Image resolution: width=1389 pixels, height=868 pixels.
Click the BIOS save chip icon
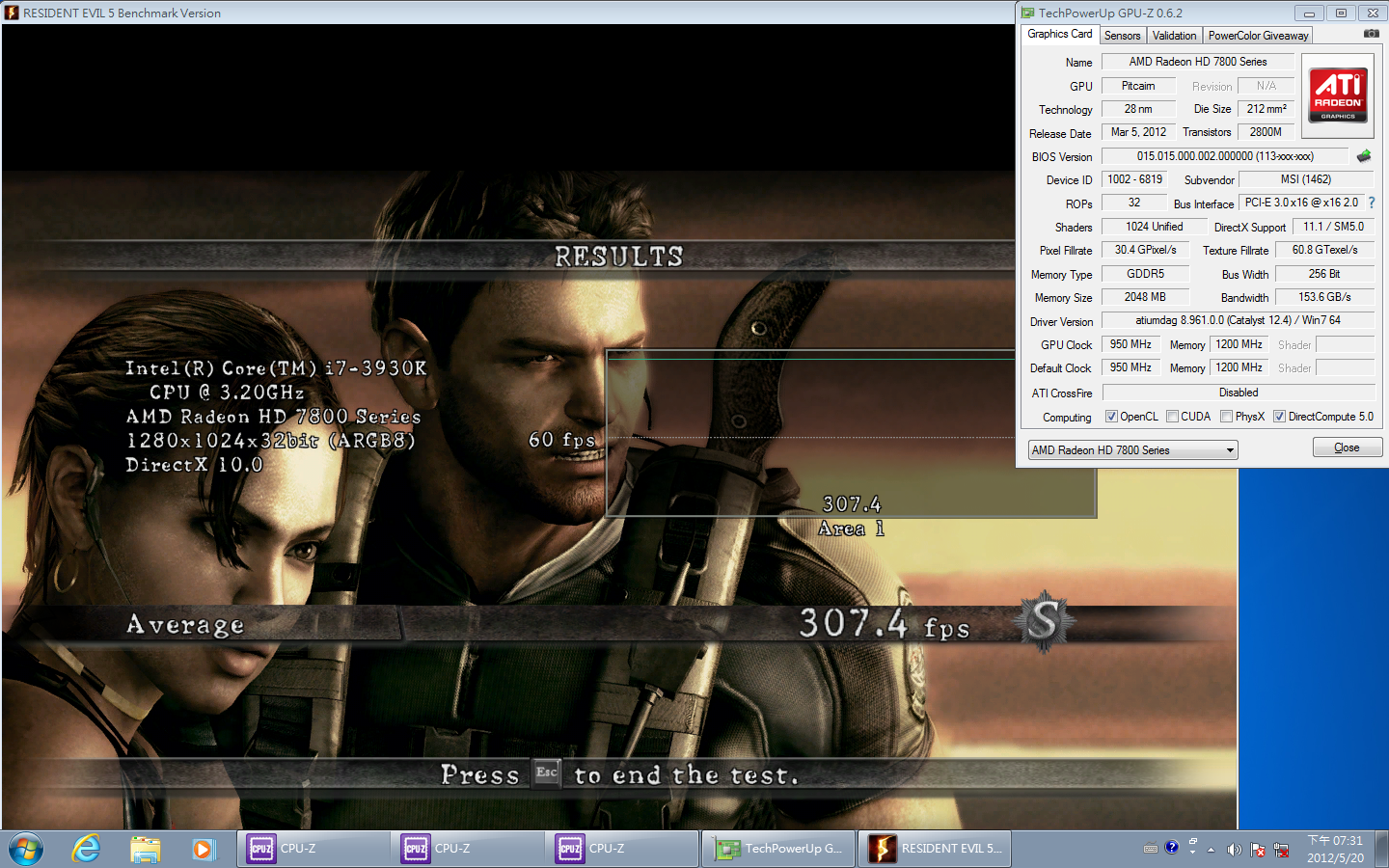(1364, 156)
